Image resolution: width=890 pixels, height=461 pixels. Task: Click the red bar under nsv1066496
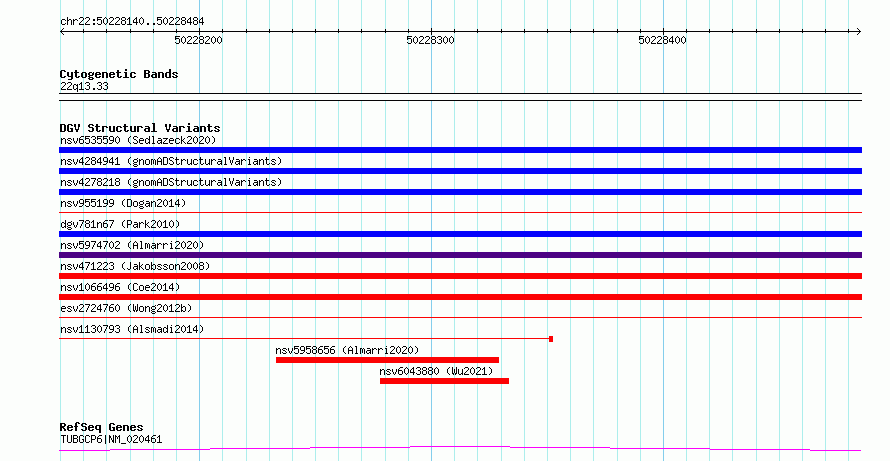tap(460, 297)
